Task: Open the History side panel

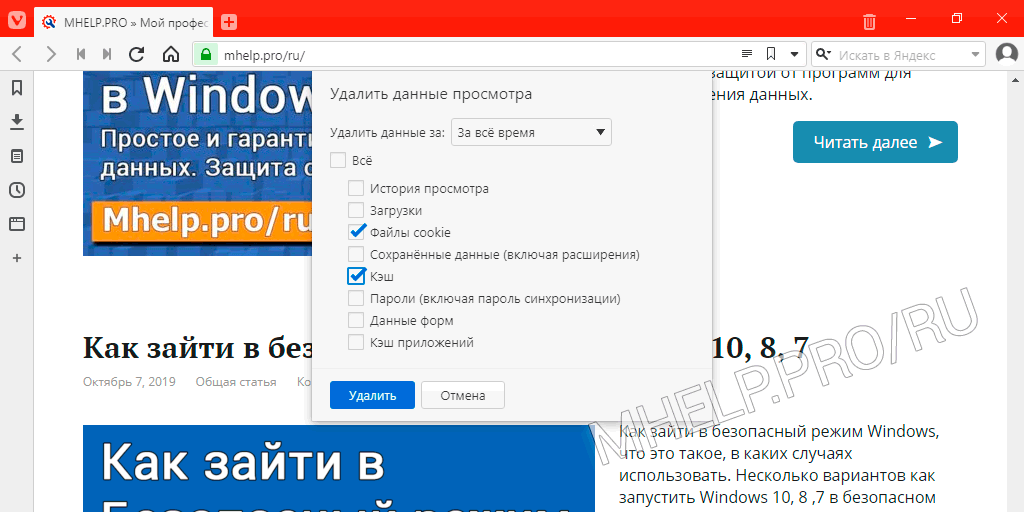Action: point(17,190)
